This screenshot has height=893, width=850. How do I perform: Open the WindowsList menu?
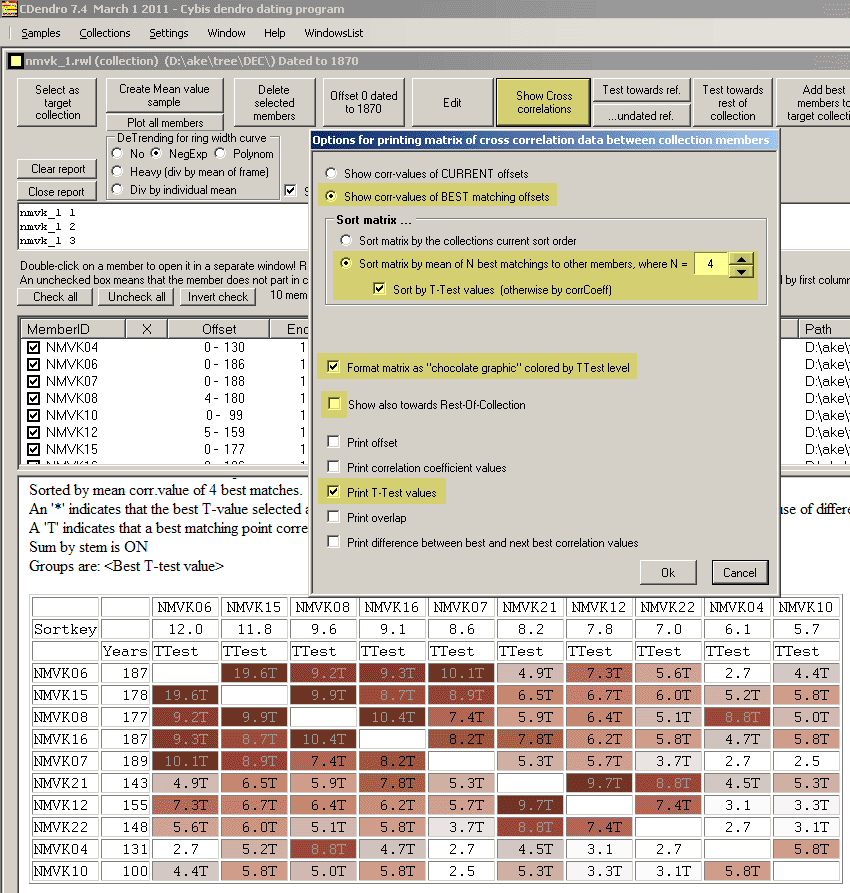(333, 33)
